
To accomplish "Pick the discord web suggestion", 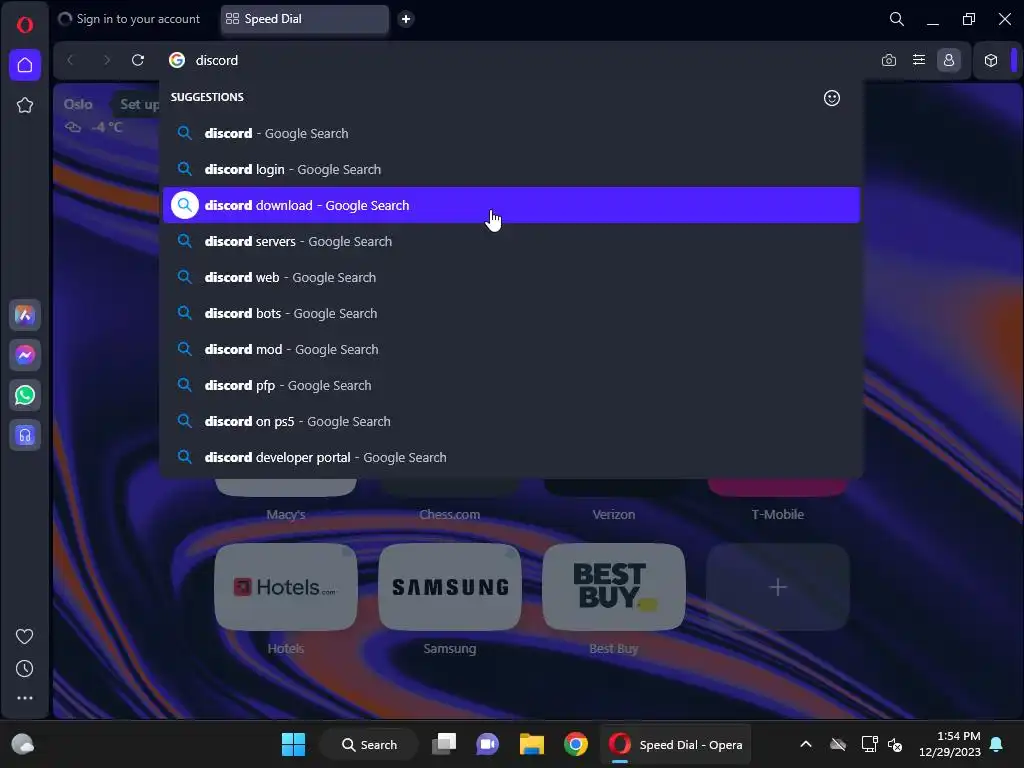I will coord(511,277).
